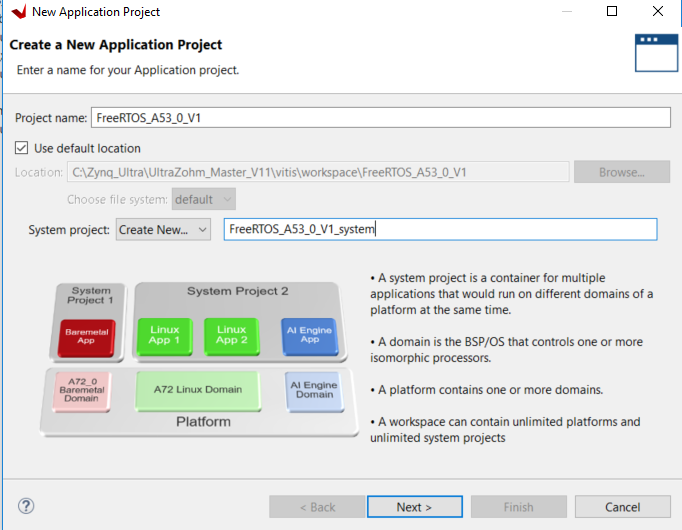
Task: Open the System project Create New dropdown
Action: (x=163, y=229)
